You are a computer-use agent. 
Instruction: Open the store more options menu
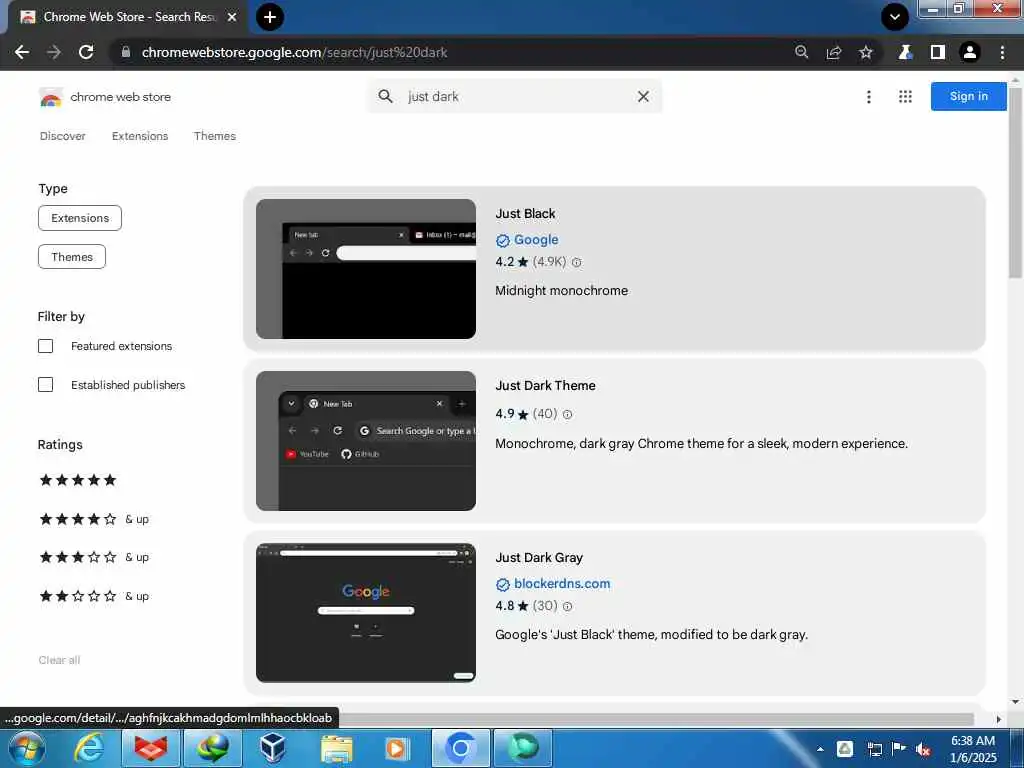(869, 97)
